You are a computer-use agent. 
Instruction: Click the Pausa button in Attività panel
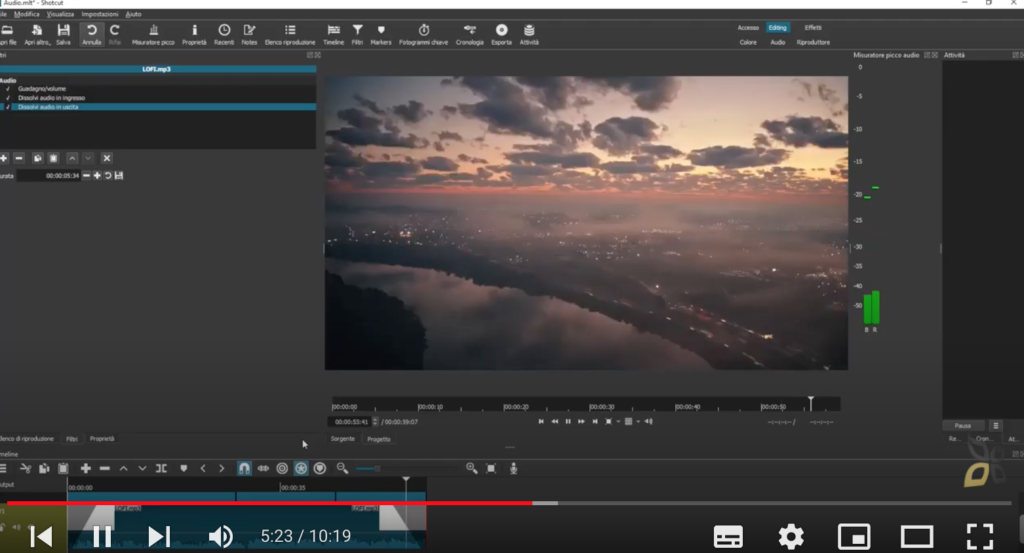pos(963,426)
